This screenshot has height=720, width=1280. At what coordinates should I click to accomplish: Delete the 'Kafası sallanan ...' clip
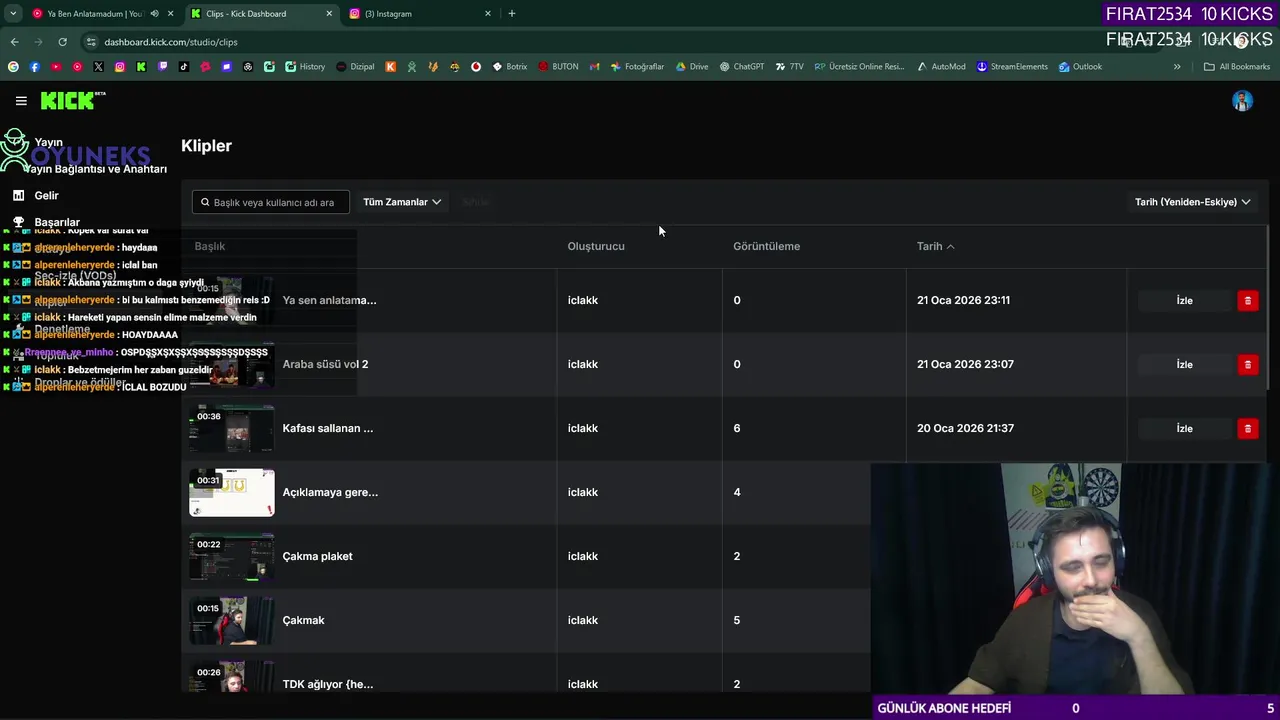tap(1247, 428)
